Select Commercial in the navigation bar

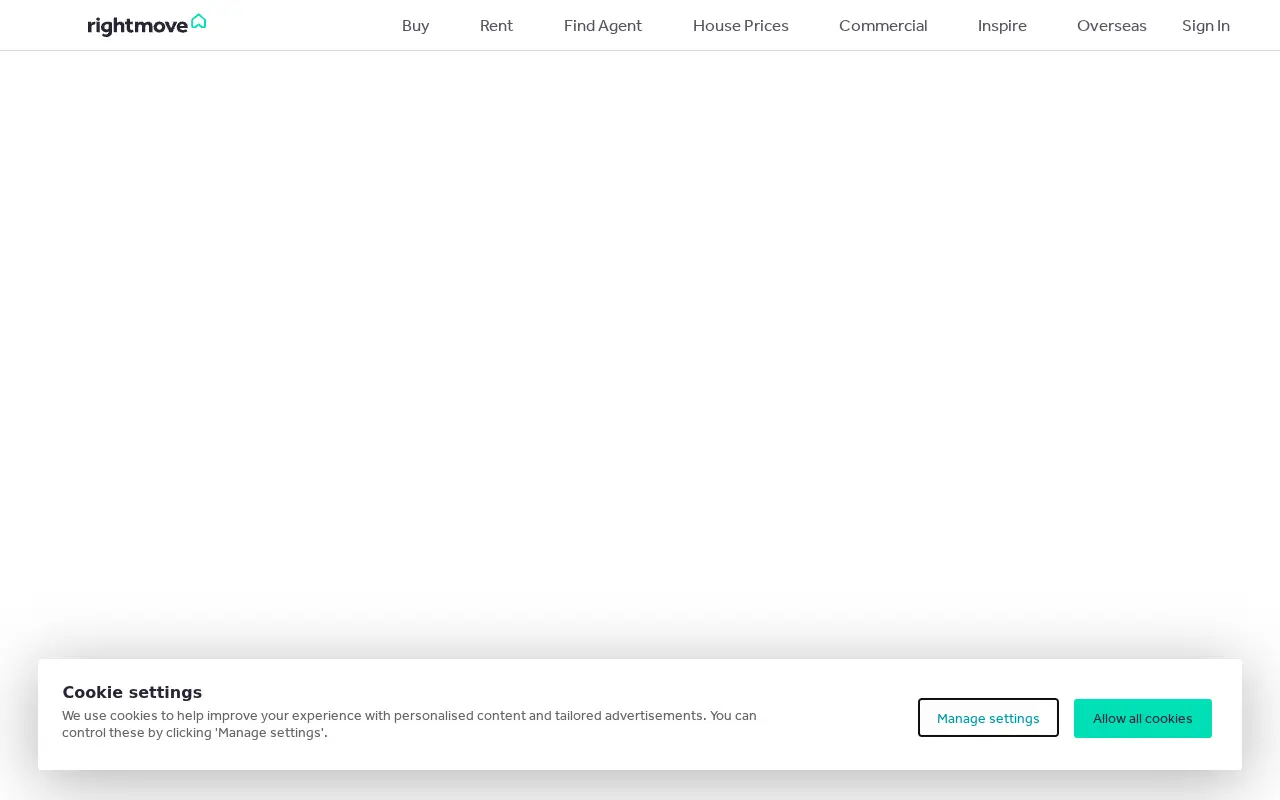[883, 26]
